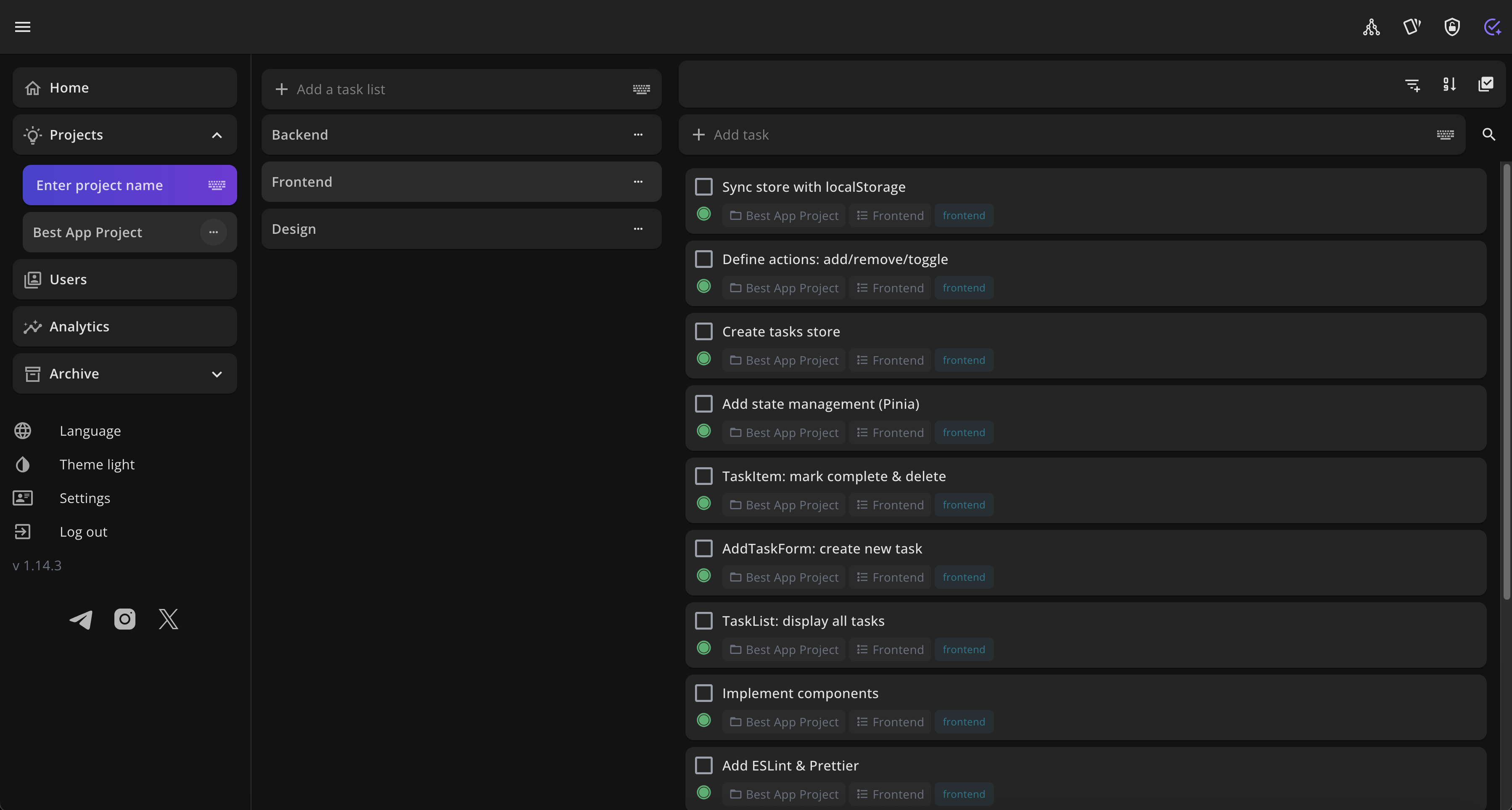Mark Sync store with localStorage as done
This screenshot has width=1512, height=810.
point(703,186)
